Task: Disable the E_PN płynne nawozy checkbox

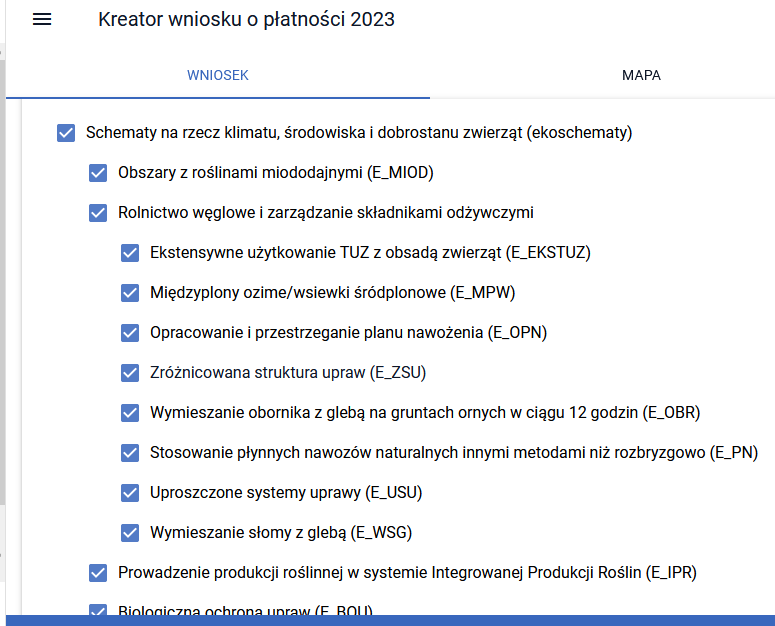Action: pos(130,452)
